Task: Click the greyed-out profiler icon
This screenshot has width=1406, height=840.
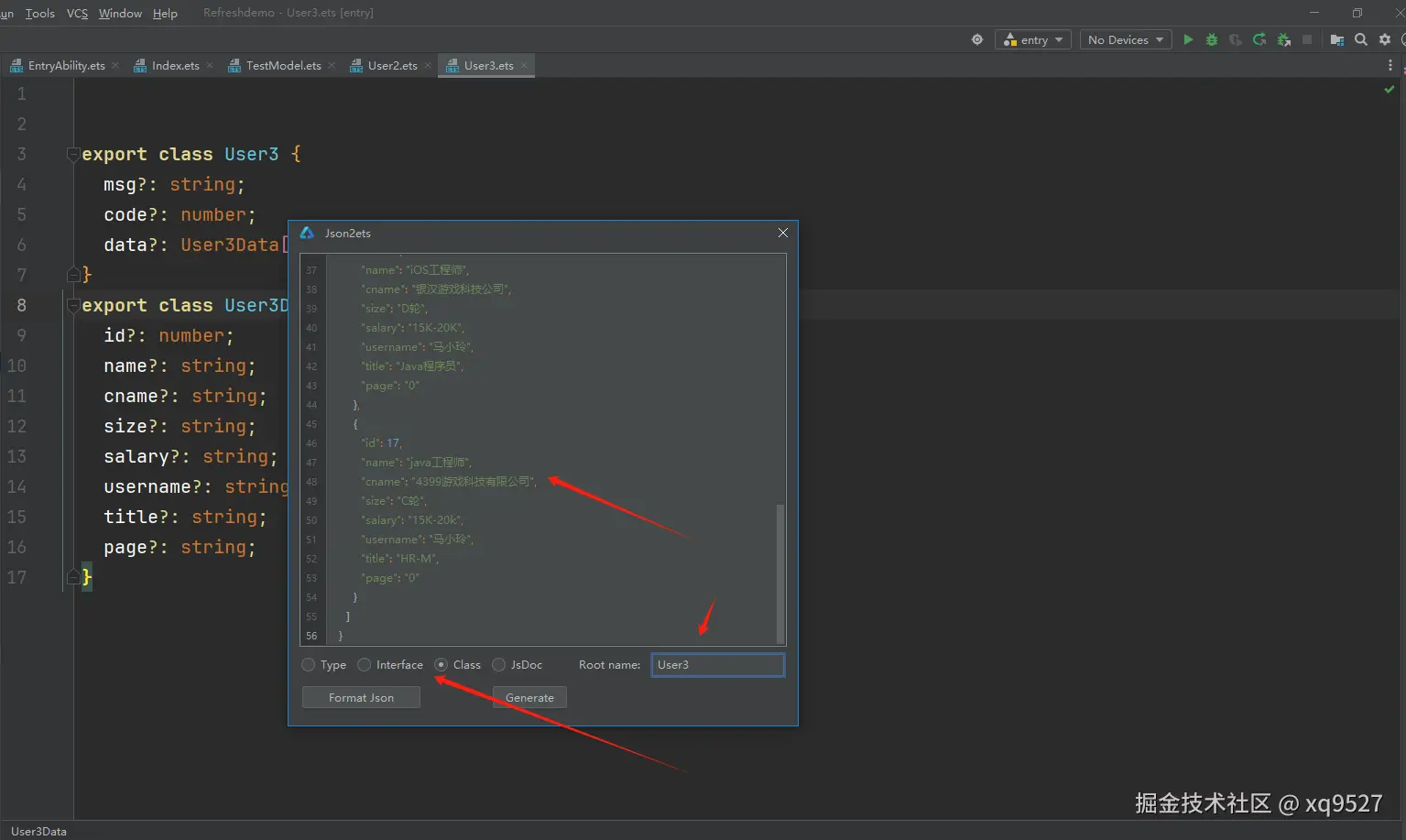Action: tap(1236, 39)
